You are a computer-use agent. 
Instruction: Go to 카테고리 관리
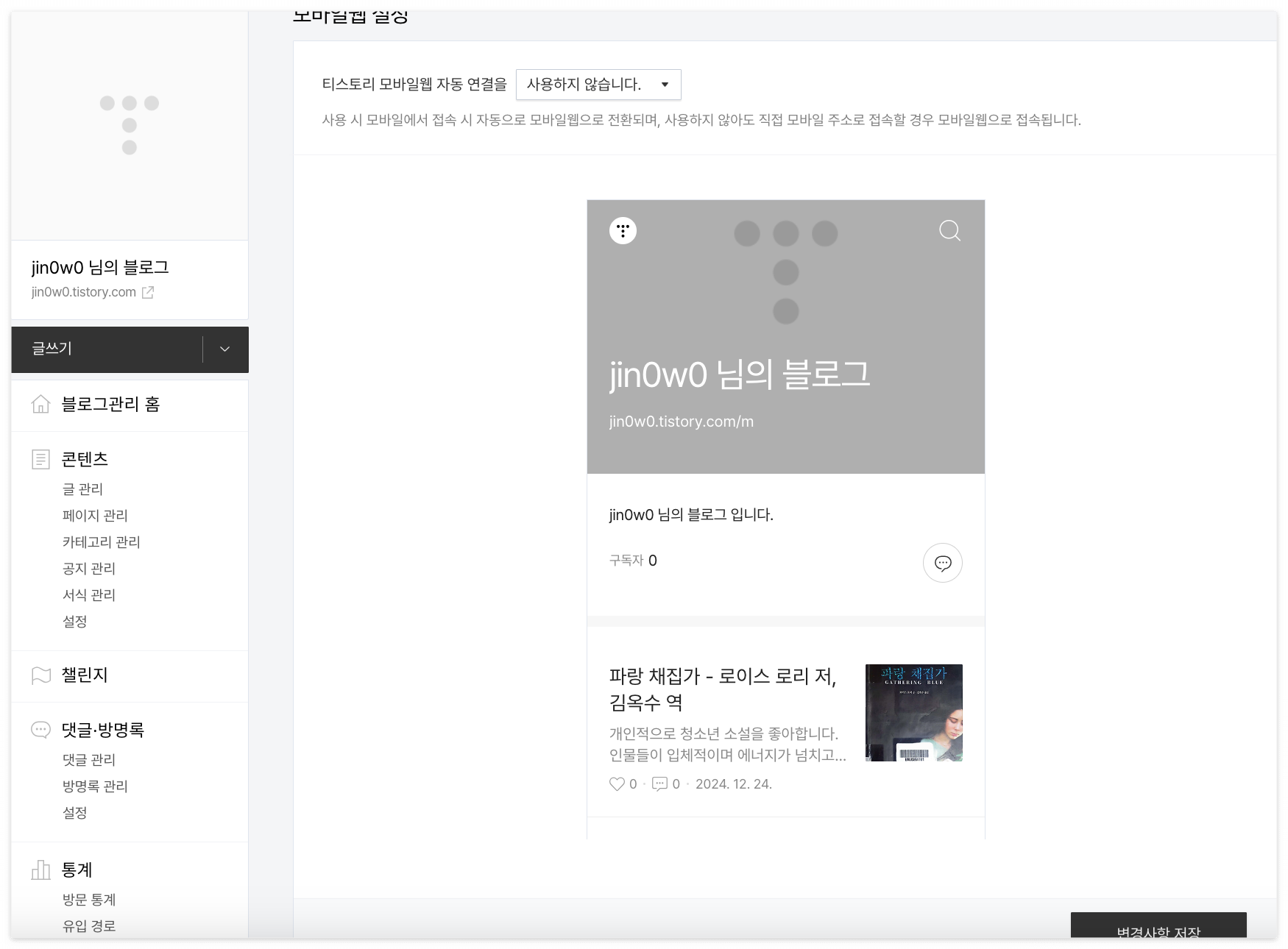[102, 542]
